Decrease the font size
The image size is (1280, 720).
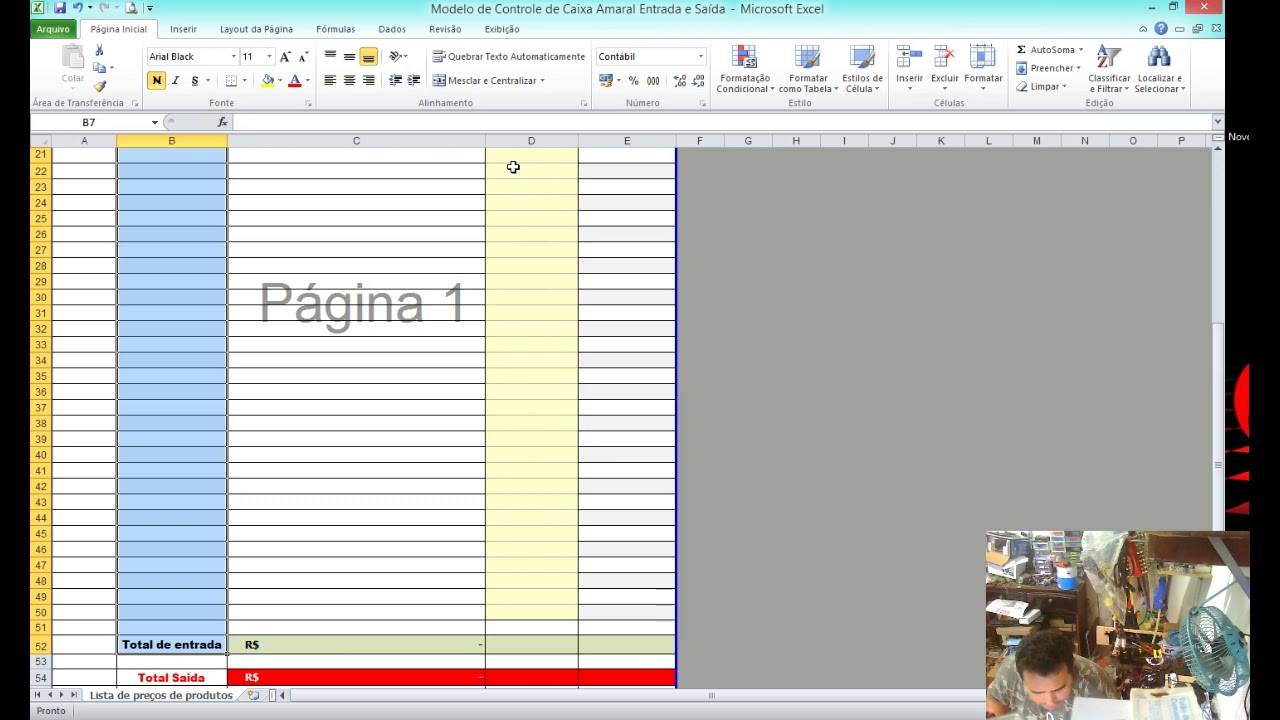[x=303, y=57]
